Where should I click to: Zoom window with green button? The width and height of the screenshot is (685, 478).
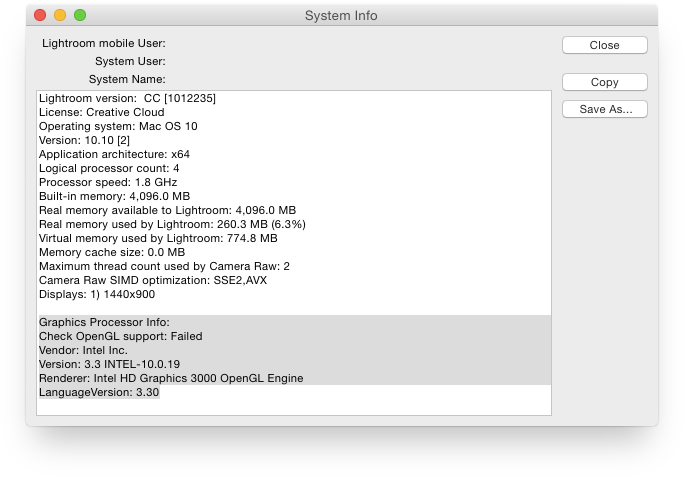pos(80,16)
